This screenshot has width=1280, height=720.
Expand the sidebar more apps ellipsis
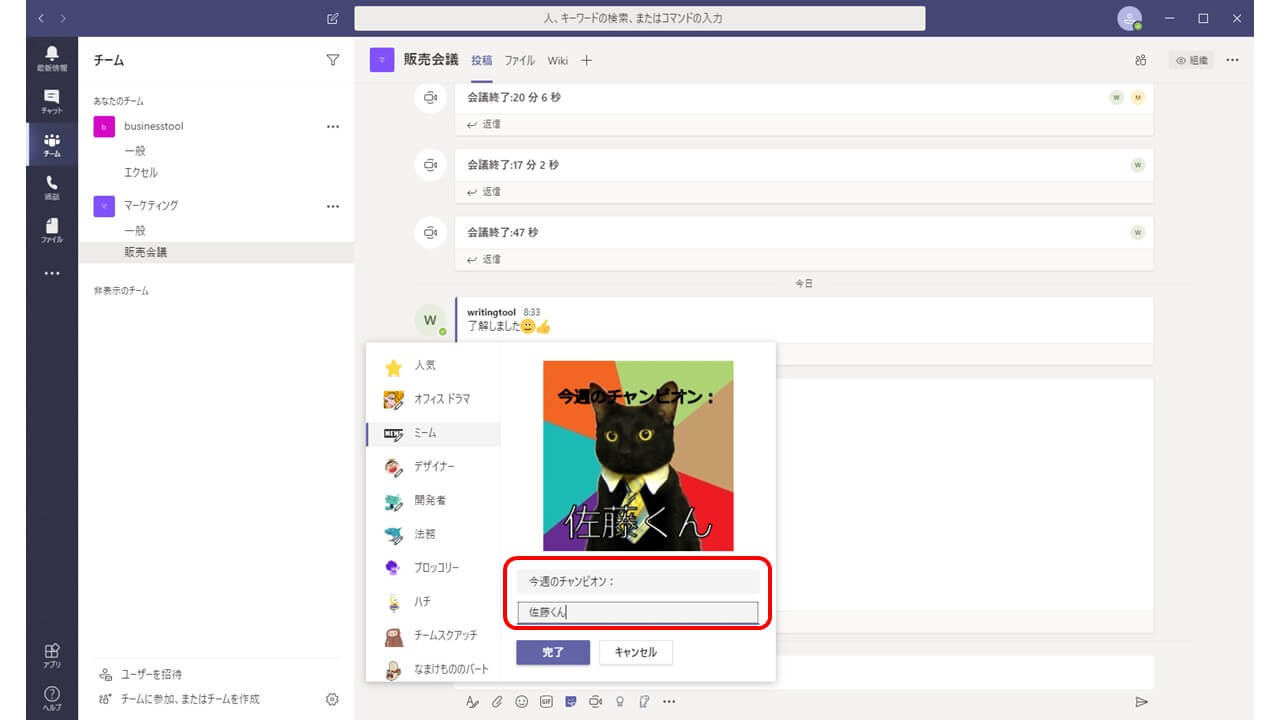(52, 273)
